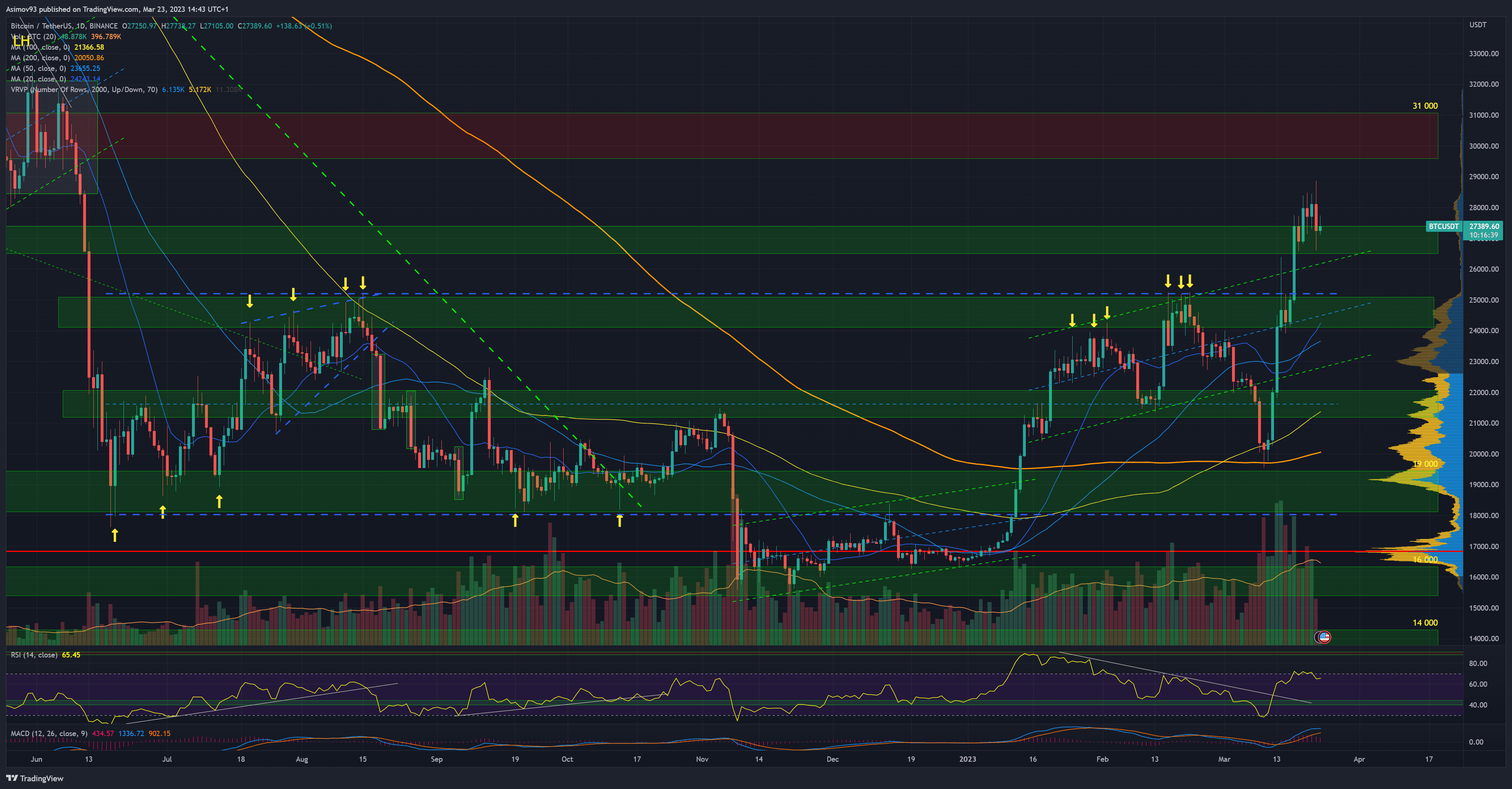Click the VRVP Number Of Rows indicator legend

84,90
